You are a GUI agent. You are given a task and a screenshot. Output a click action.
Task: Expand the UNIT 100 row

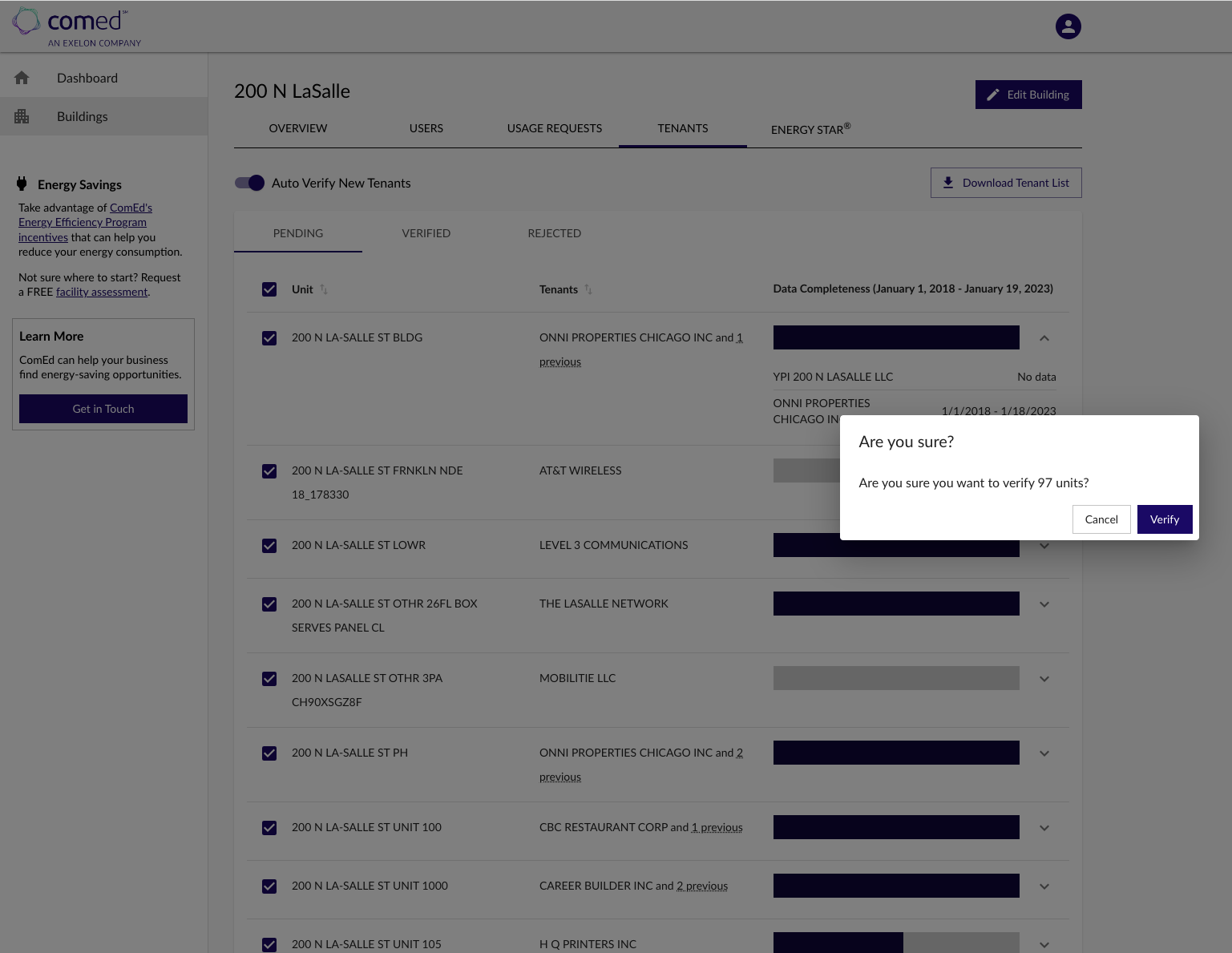1044,828
